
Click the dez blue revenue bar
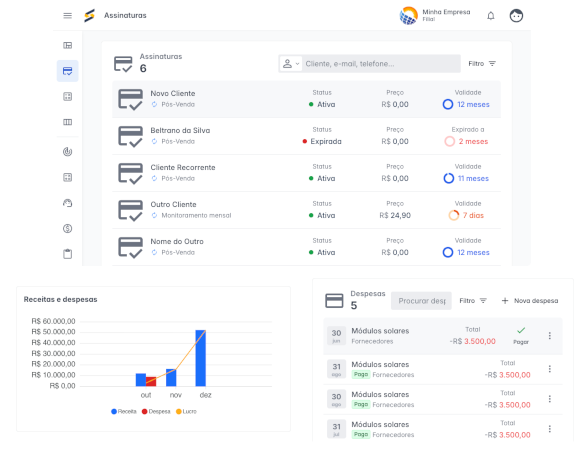[201, 358]
